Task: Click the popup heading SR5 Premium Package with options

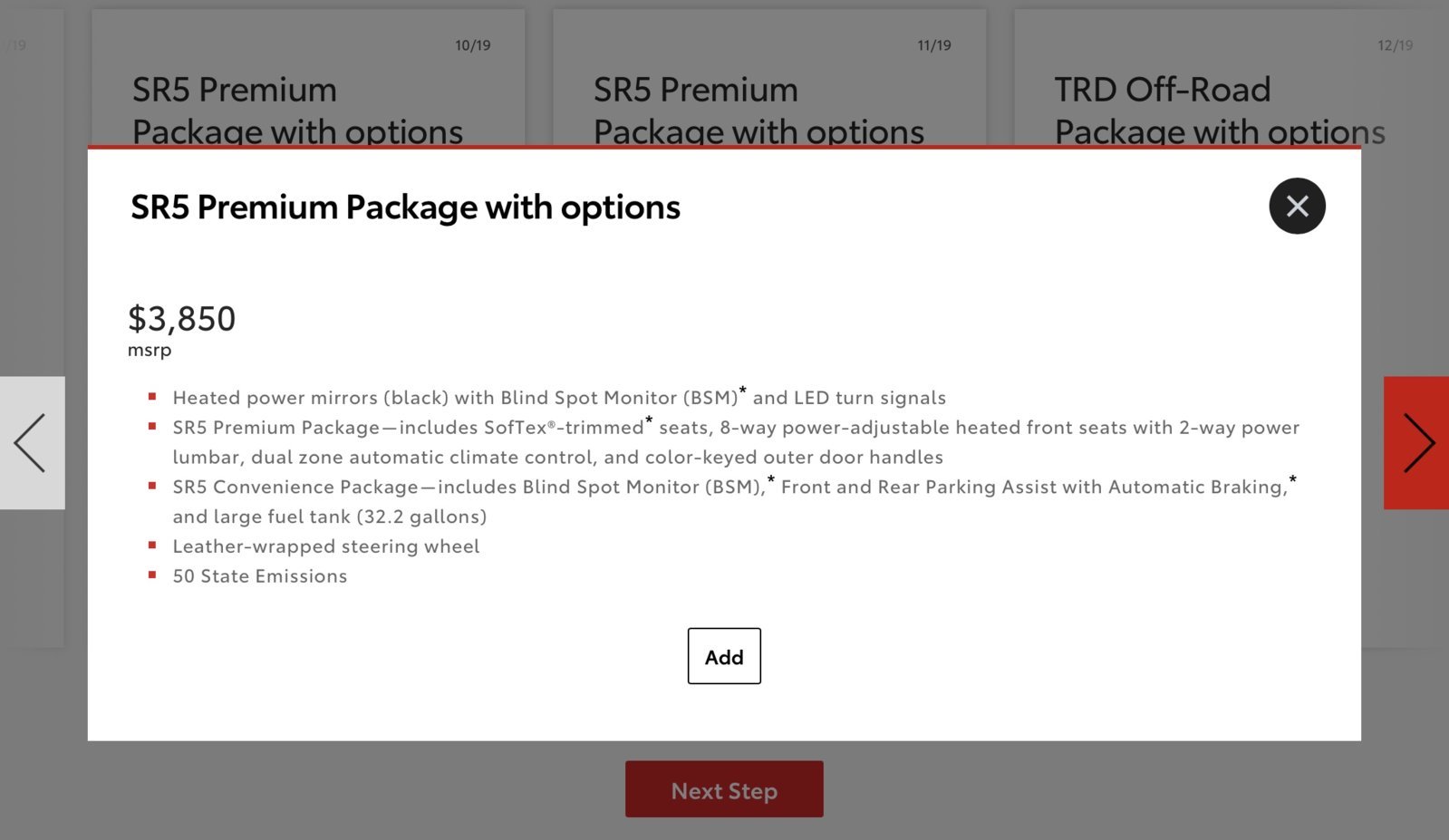Action: coord(405,208)
